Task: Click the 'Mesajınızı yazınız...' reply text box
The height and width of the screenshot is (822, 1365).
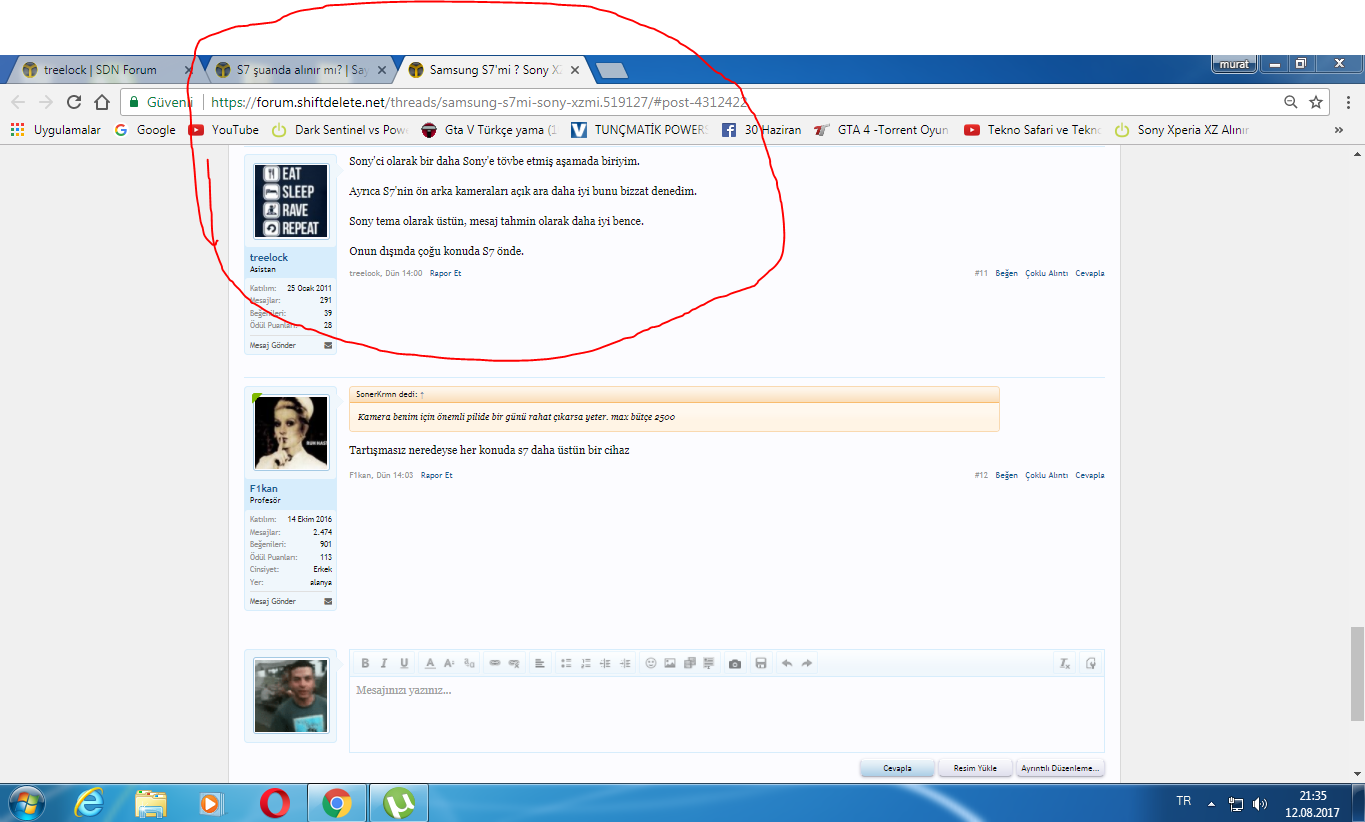Action: pyautogui.click(x=726, y=714)
